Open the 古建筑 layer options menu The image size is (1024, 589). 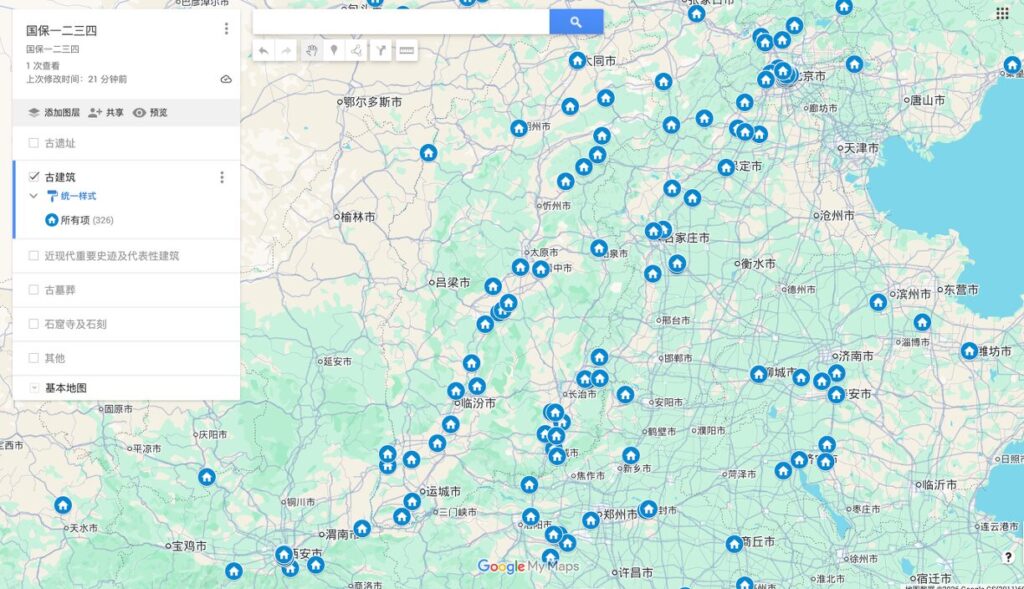pos(222,178)
